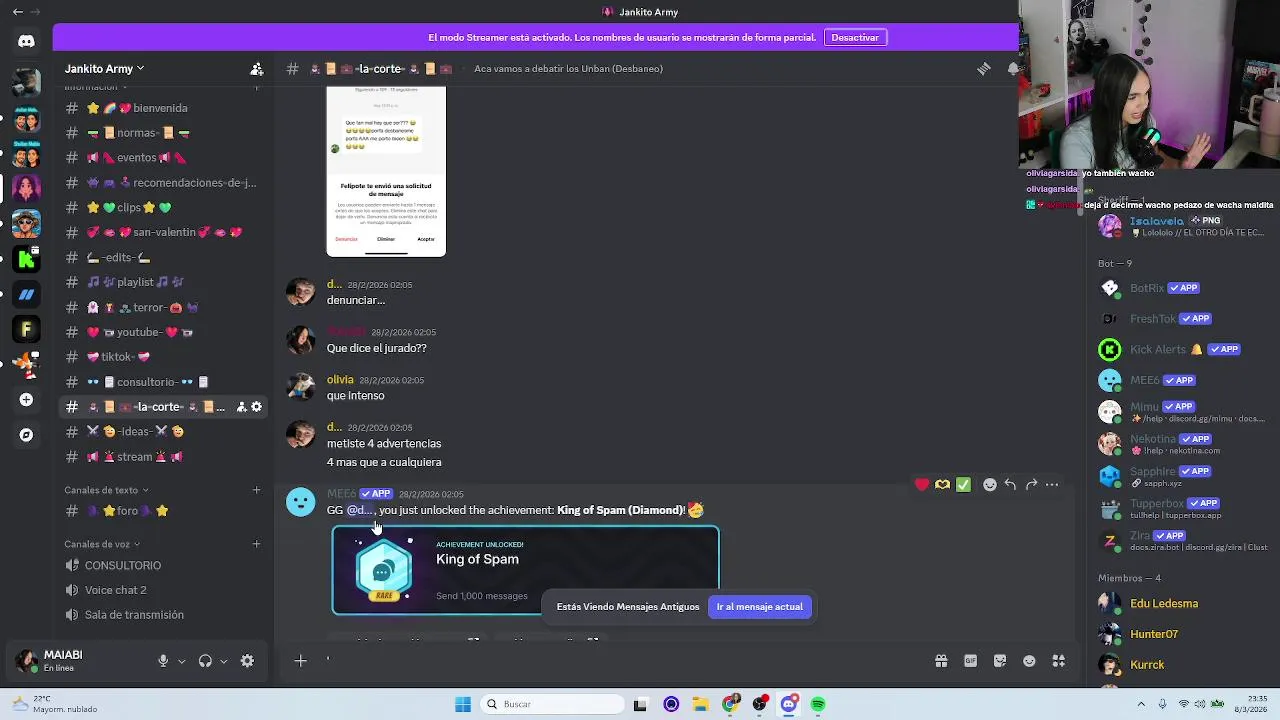Add green checkmark reaction to MEE6 message
The width and height of the screenshot is (1280, 720).
(963, 485)
